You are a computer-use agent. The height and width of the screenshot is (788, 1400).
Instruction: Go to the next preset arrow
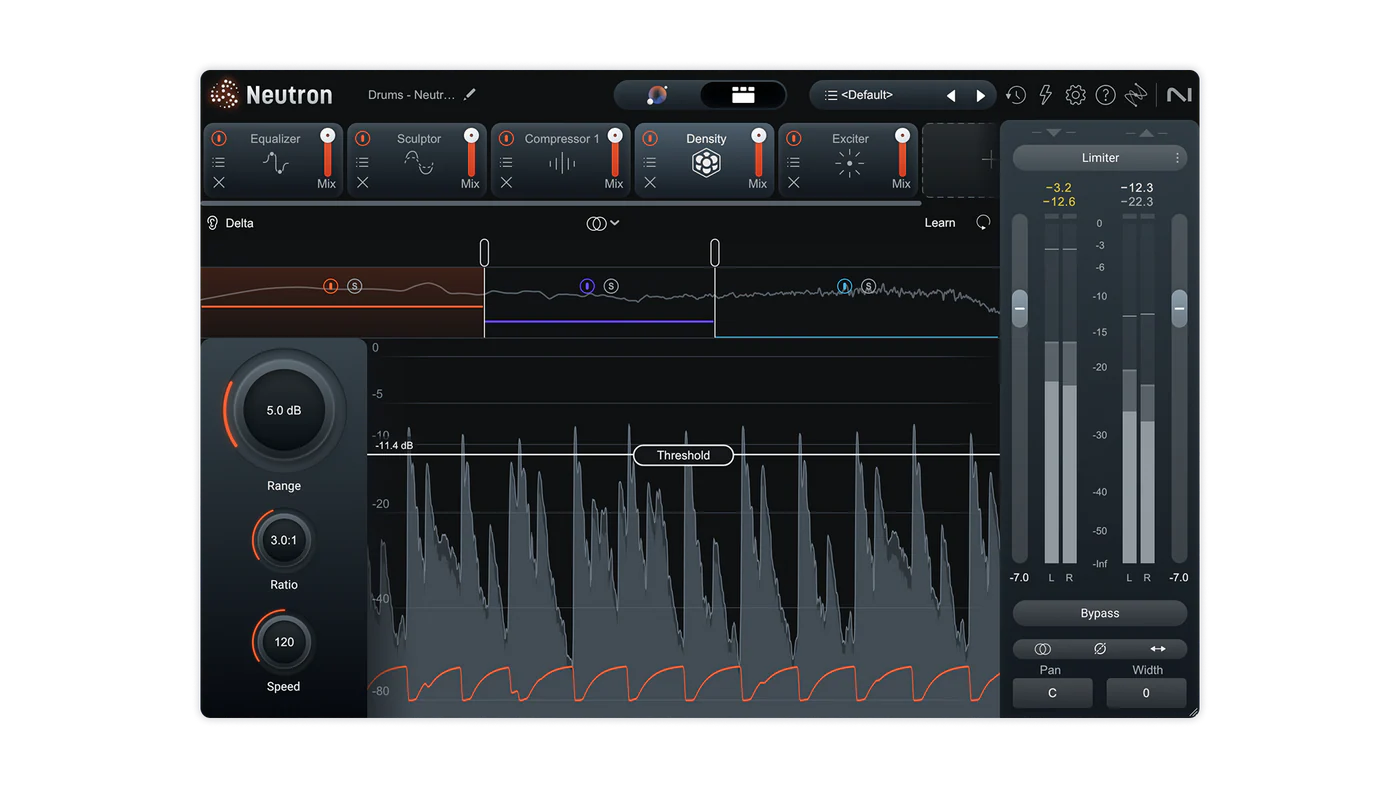pyautogui.click(x=981, y=96)
